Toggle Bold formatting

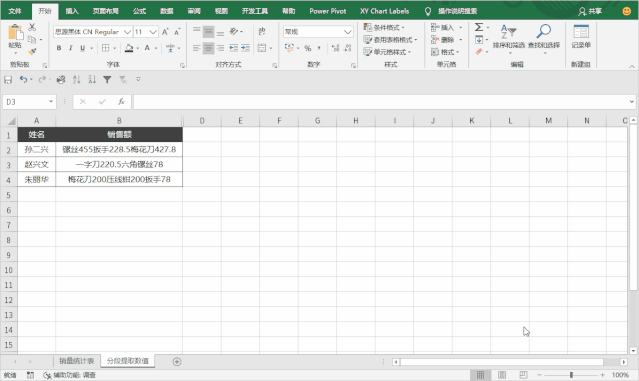coord(59,48)
